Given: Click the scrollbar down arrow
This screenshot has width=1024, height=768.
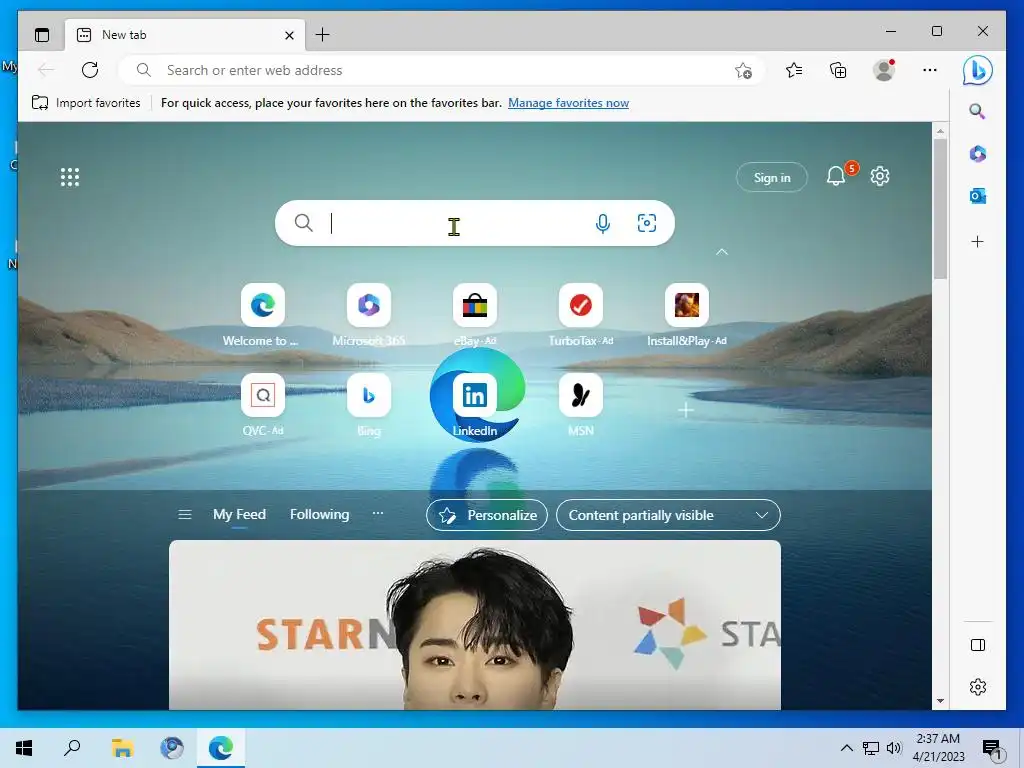Looking at the screenshot, I should (x=940, y=701).
